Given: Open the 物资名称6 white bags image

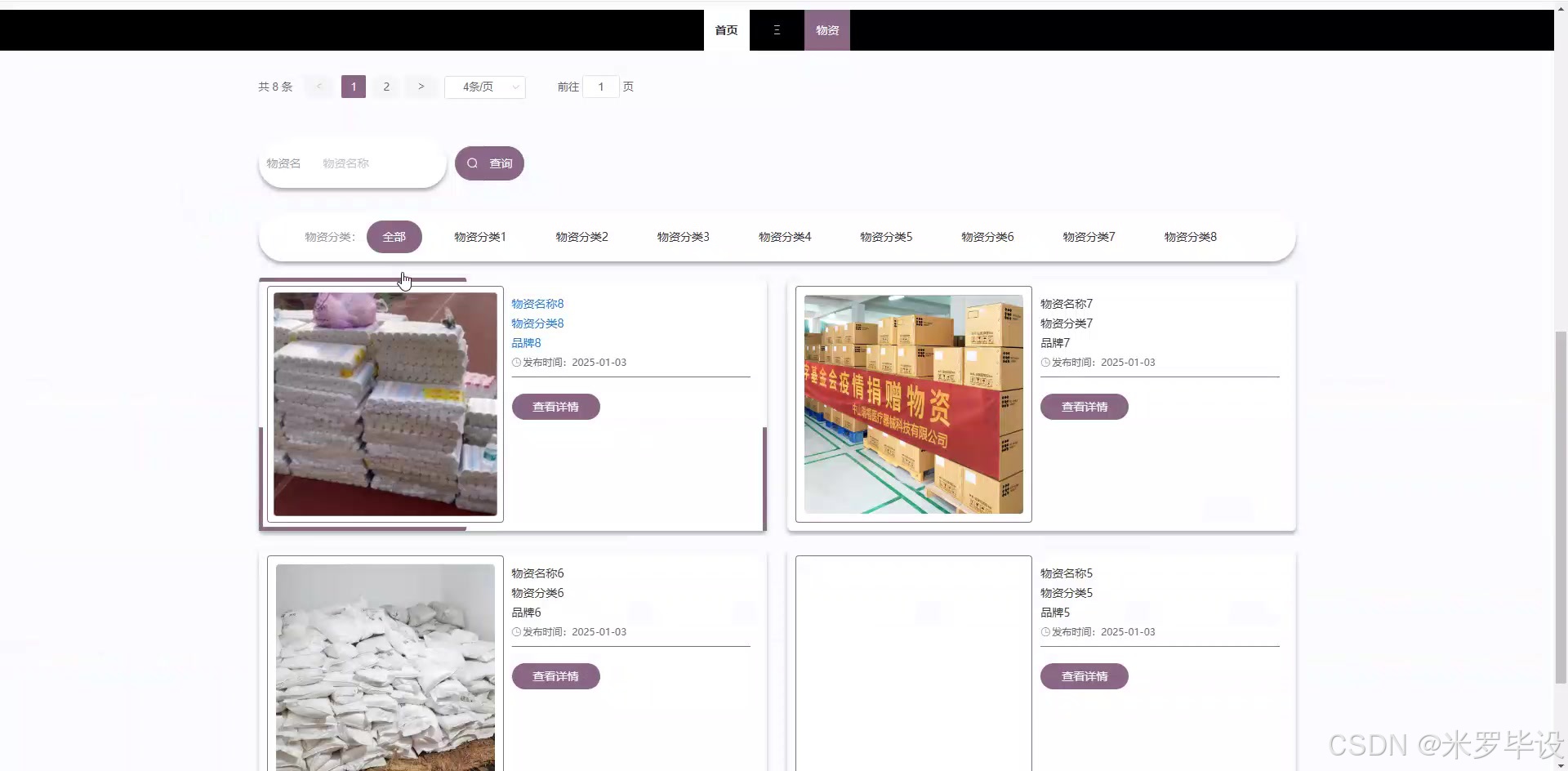Looking at the screenshot, I should (x=385, y=667).
